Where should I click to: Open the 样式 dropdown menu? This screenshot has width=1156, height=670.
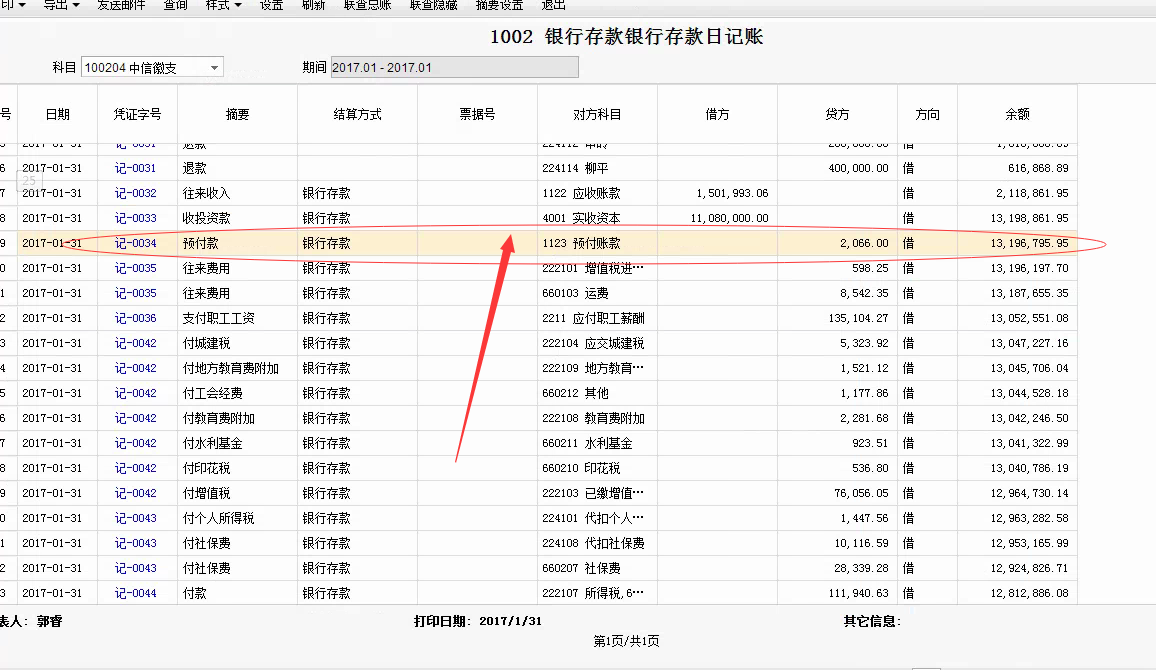coord(223,5)
